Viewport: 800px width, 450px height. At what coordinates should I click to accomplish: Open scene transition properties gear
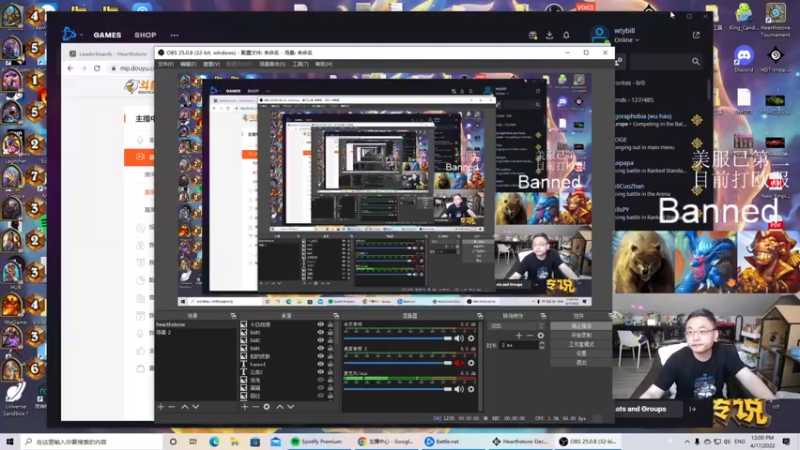tap(540, 335)
